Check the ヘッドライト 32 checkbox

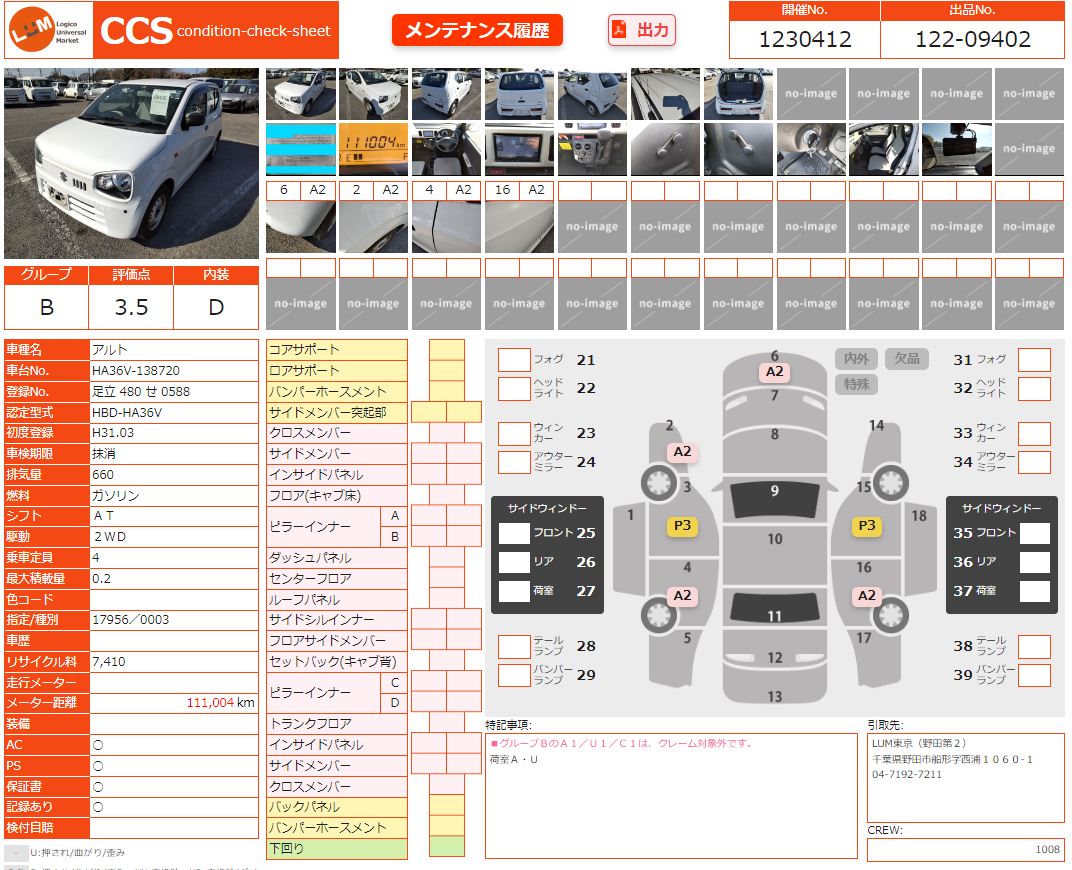tap(1034, 388)
